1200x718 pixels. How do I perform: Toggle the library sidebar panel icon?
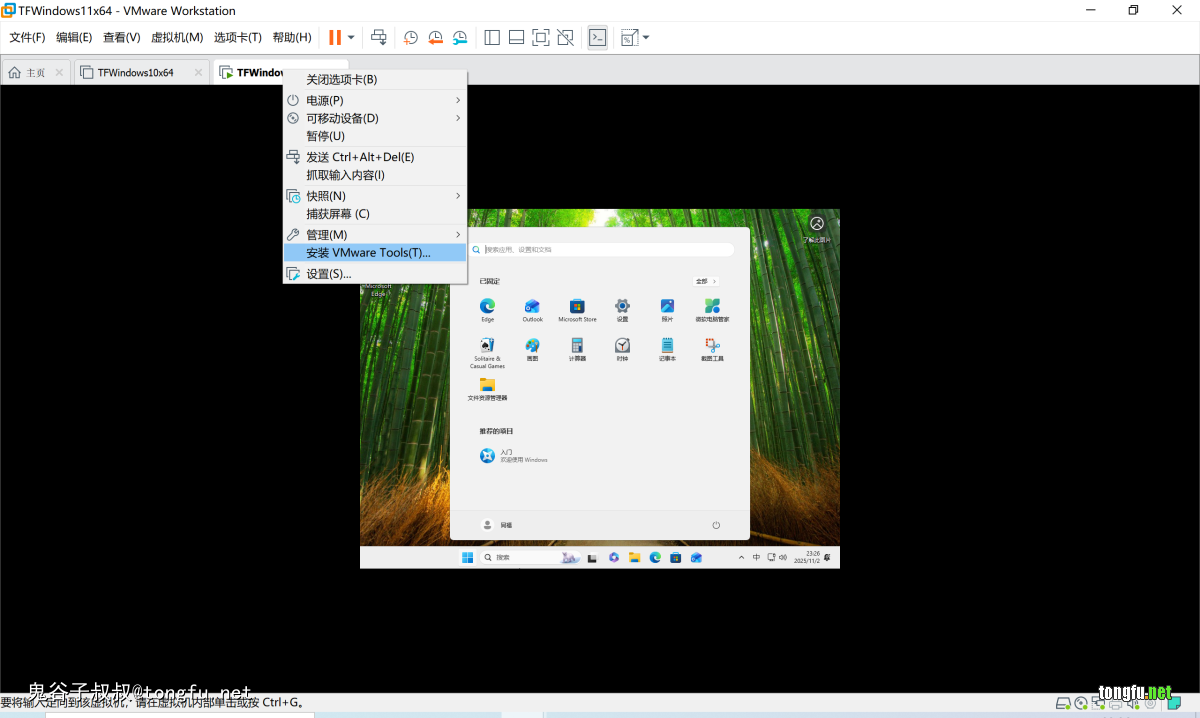492,38
